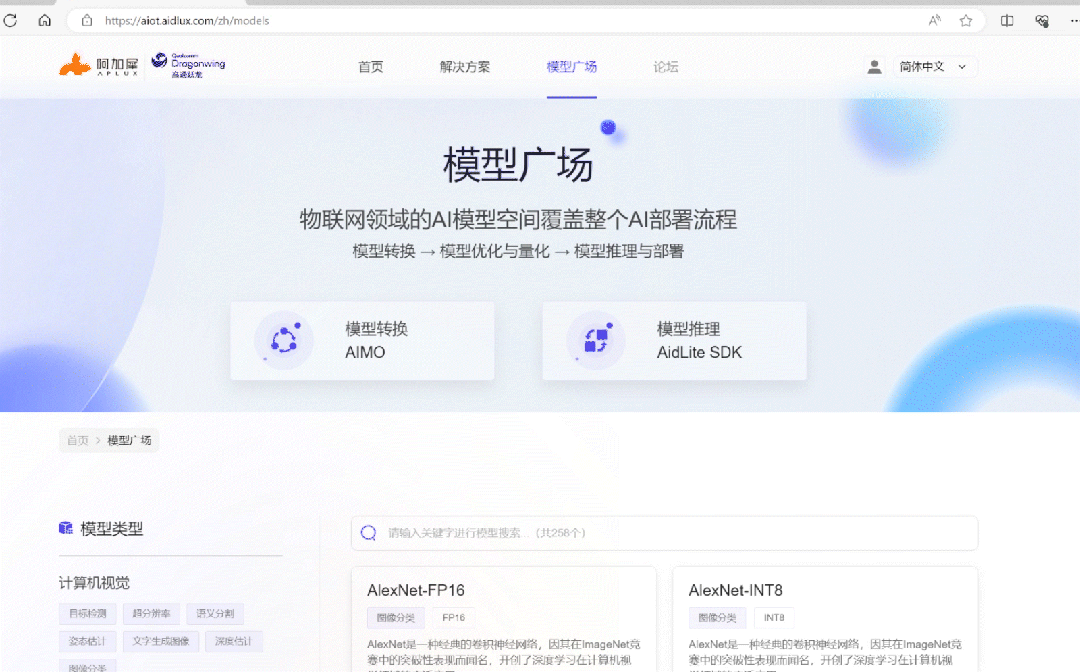Click the magnifier icon in the search bar
The height and width of the screenshot is (672, 1080).
(368, 533)
